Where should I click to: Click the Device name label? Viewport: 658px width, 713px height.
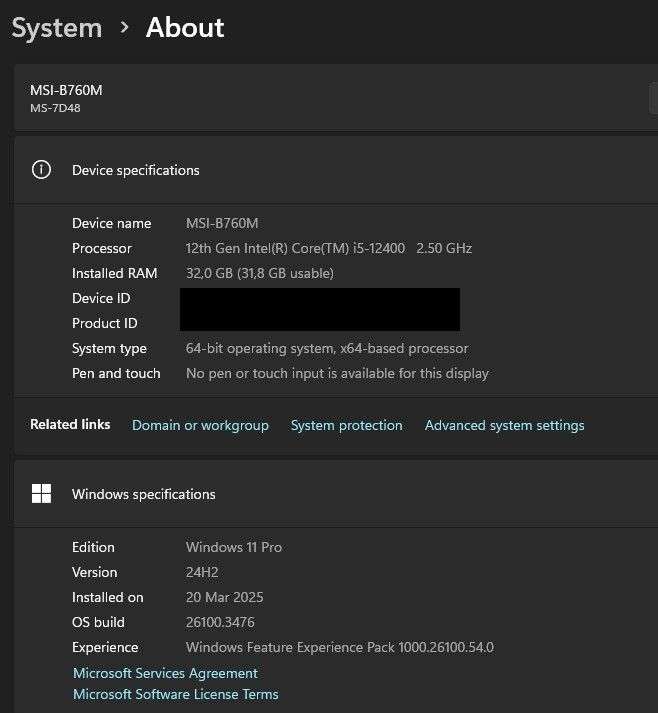(112, 223)
